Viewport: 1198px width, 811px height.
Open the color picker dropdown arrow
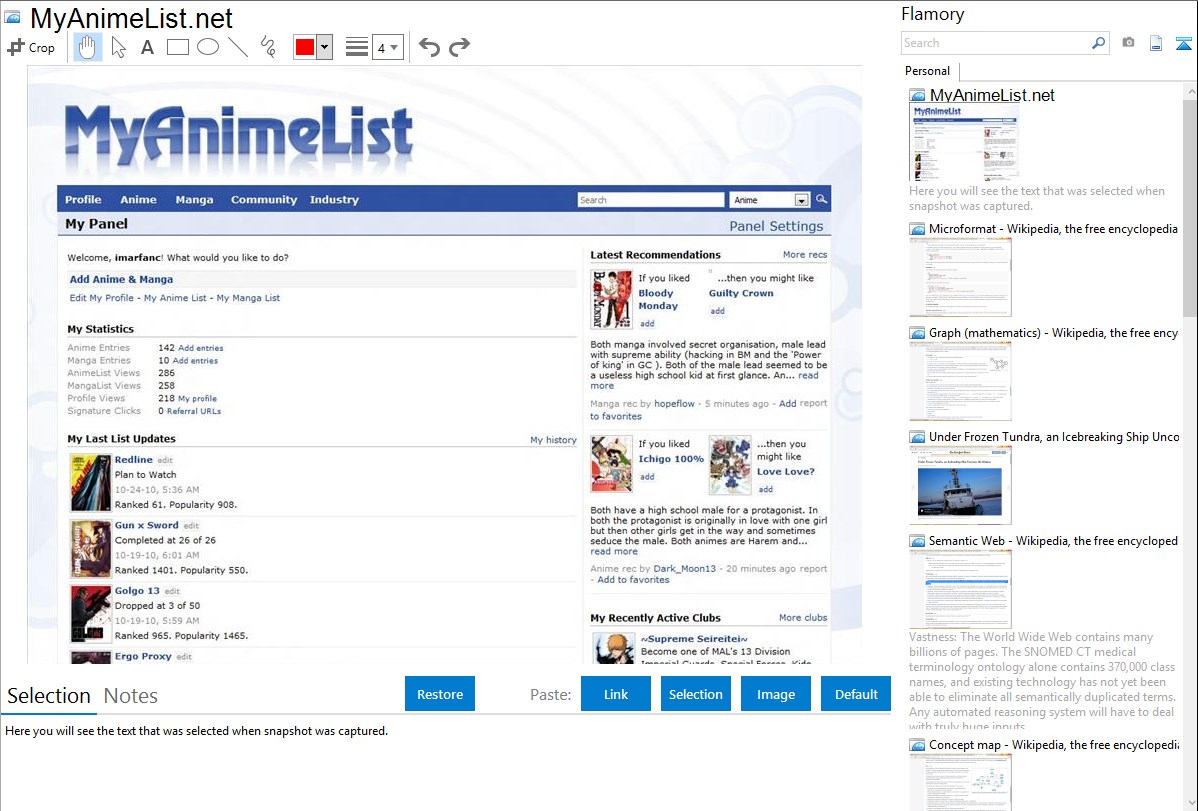click(324, 47)
